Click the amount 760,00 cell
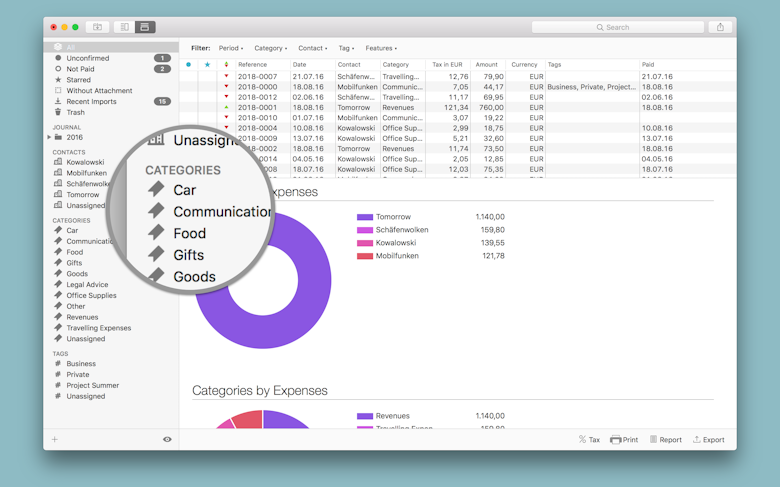The height and width of the screenshot is (487, 780). 488,107
